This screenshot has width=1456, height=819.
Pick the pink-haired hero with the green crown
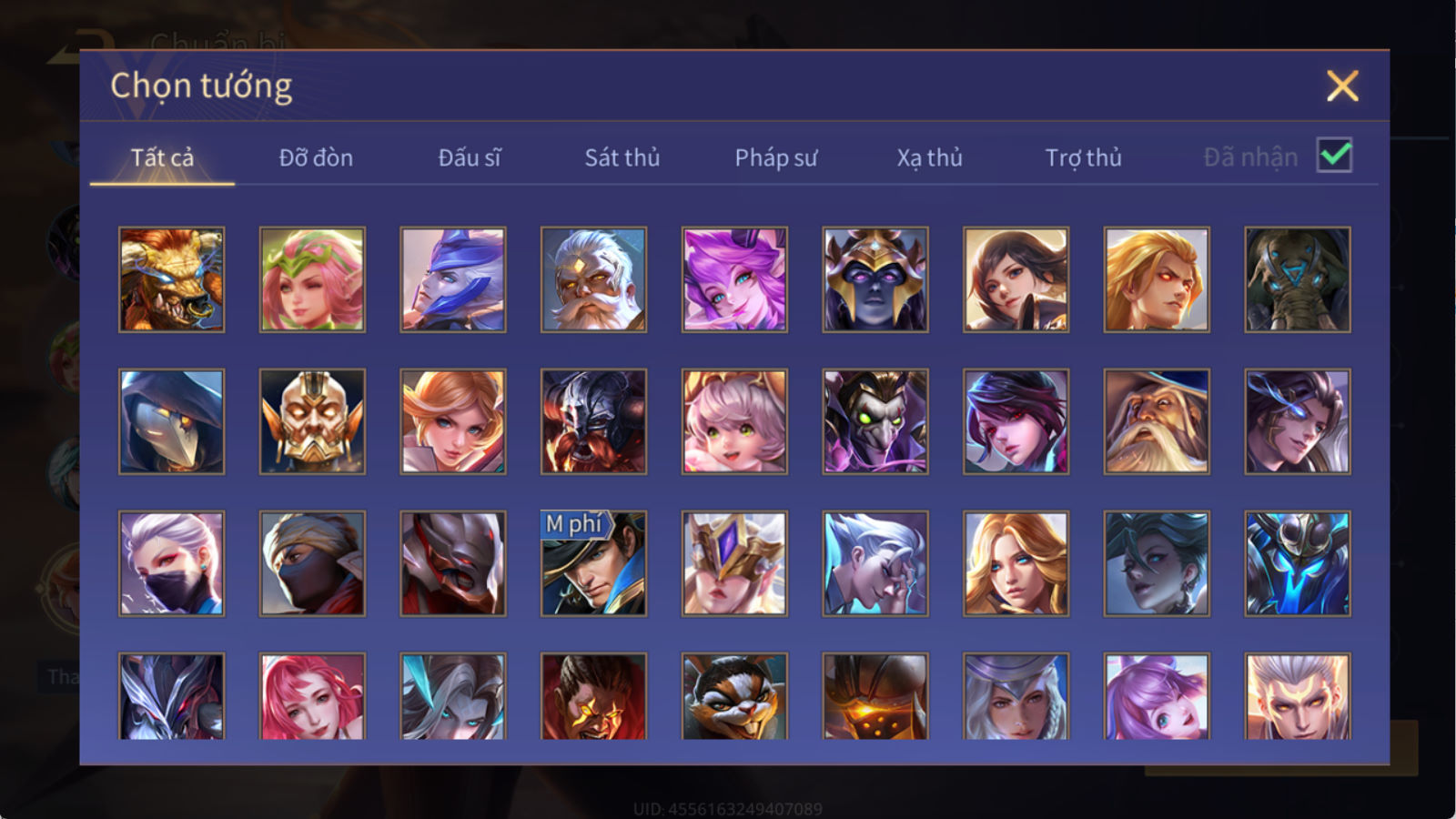(312, 279)
